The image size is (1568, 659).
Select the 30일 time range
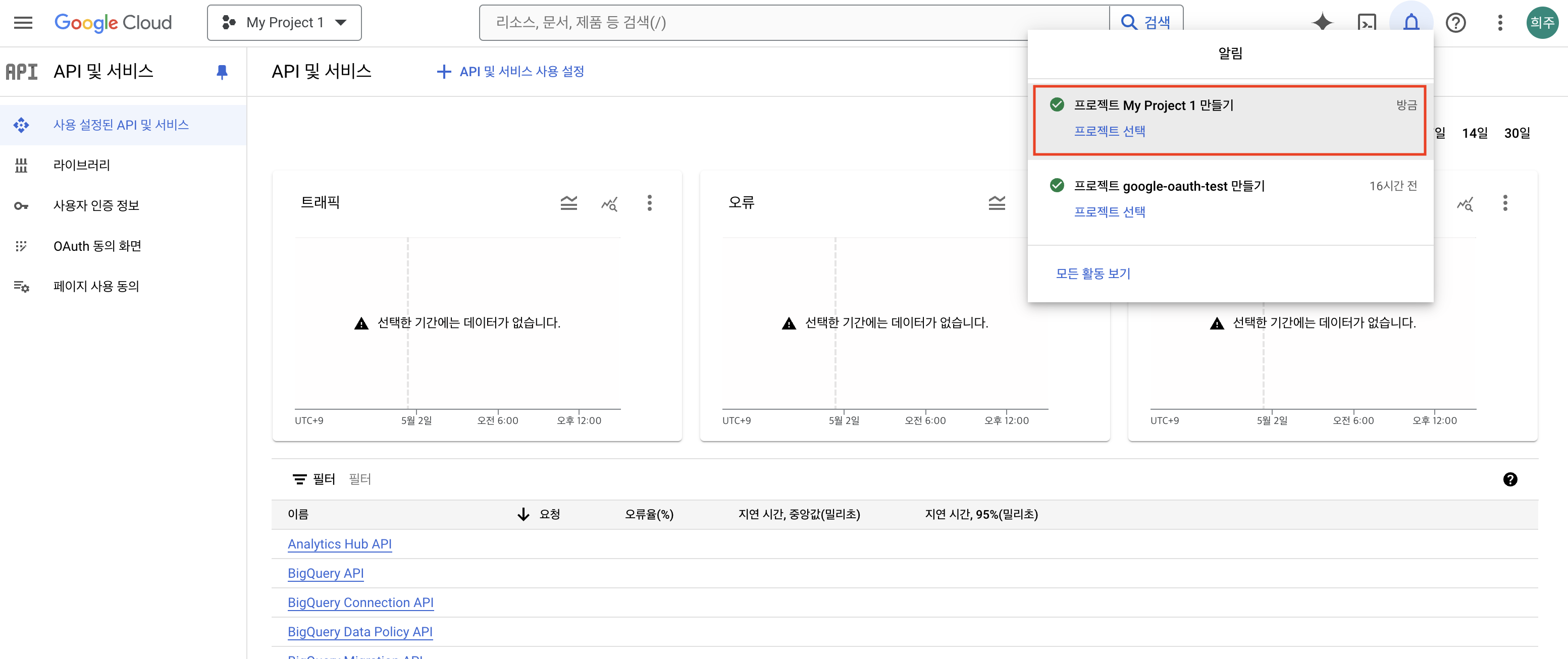pos(1517,133)
